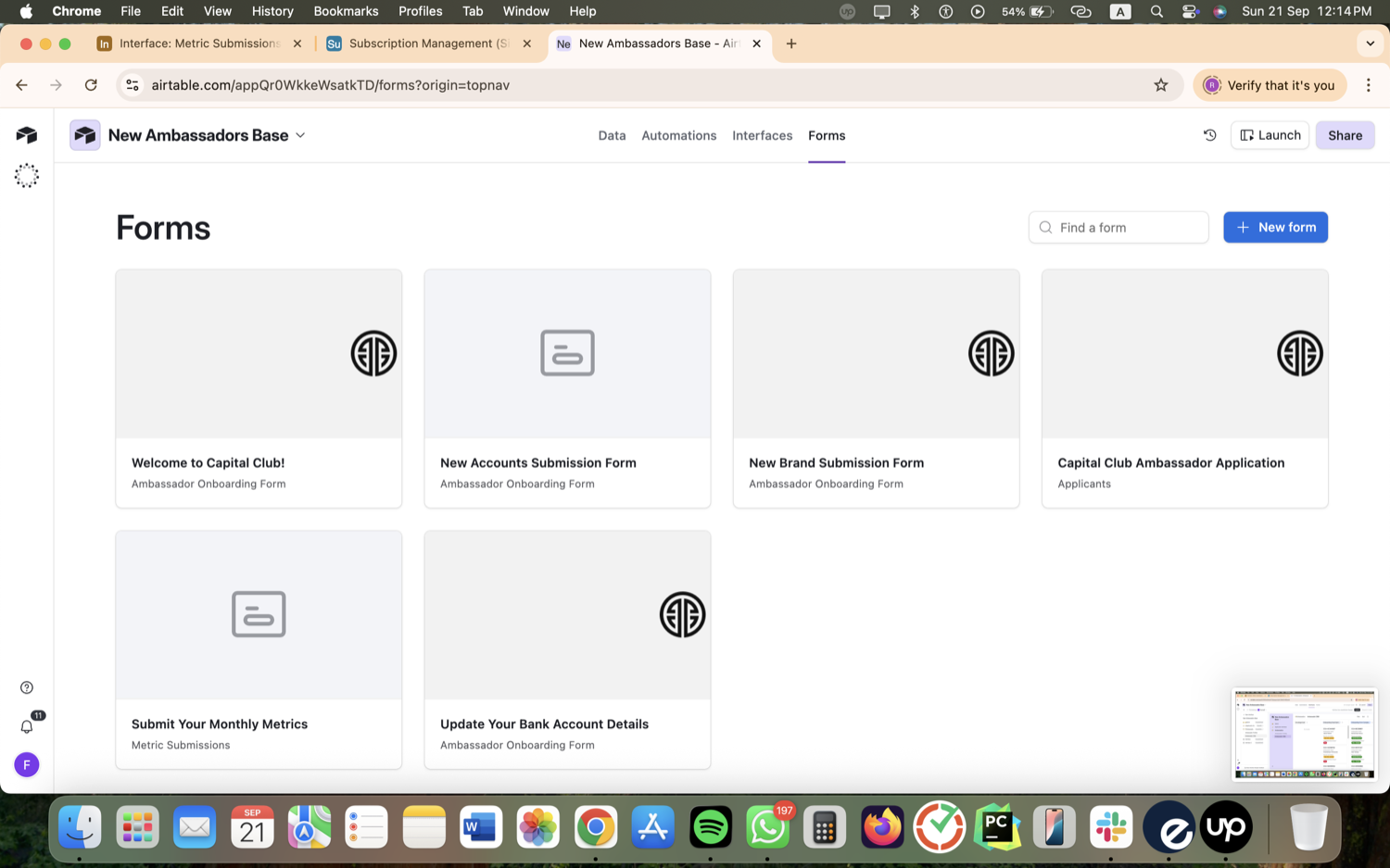Open base history clock icon
The width and height of the screenshot is (1390, 868).
tap(1210, 135)
